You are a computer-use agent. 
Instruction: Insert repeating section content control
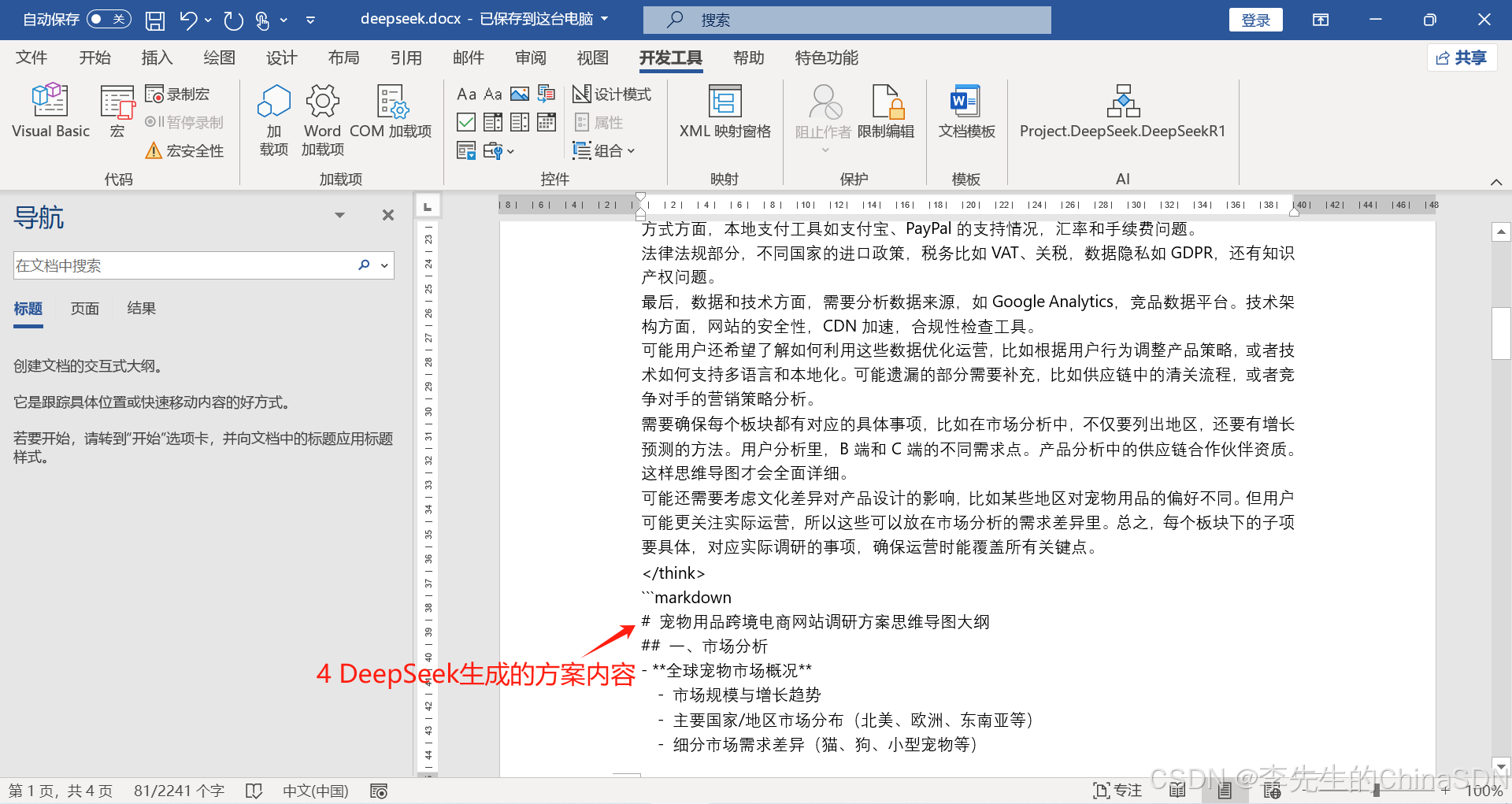coord(466,150)
